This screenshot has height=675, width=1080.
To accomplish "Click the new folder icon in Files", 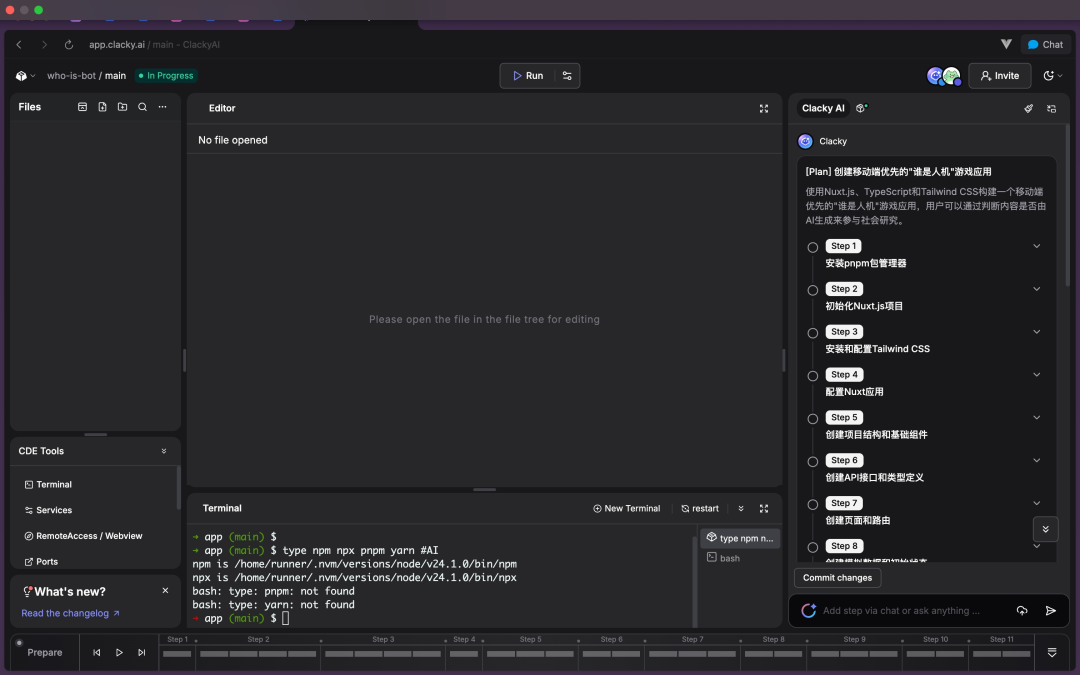I will point(122,107).
